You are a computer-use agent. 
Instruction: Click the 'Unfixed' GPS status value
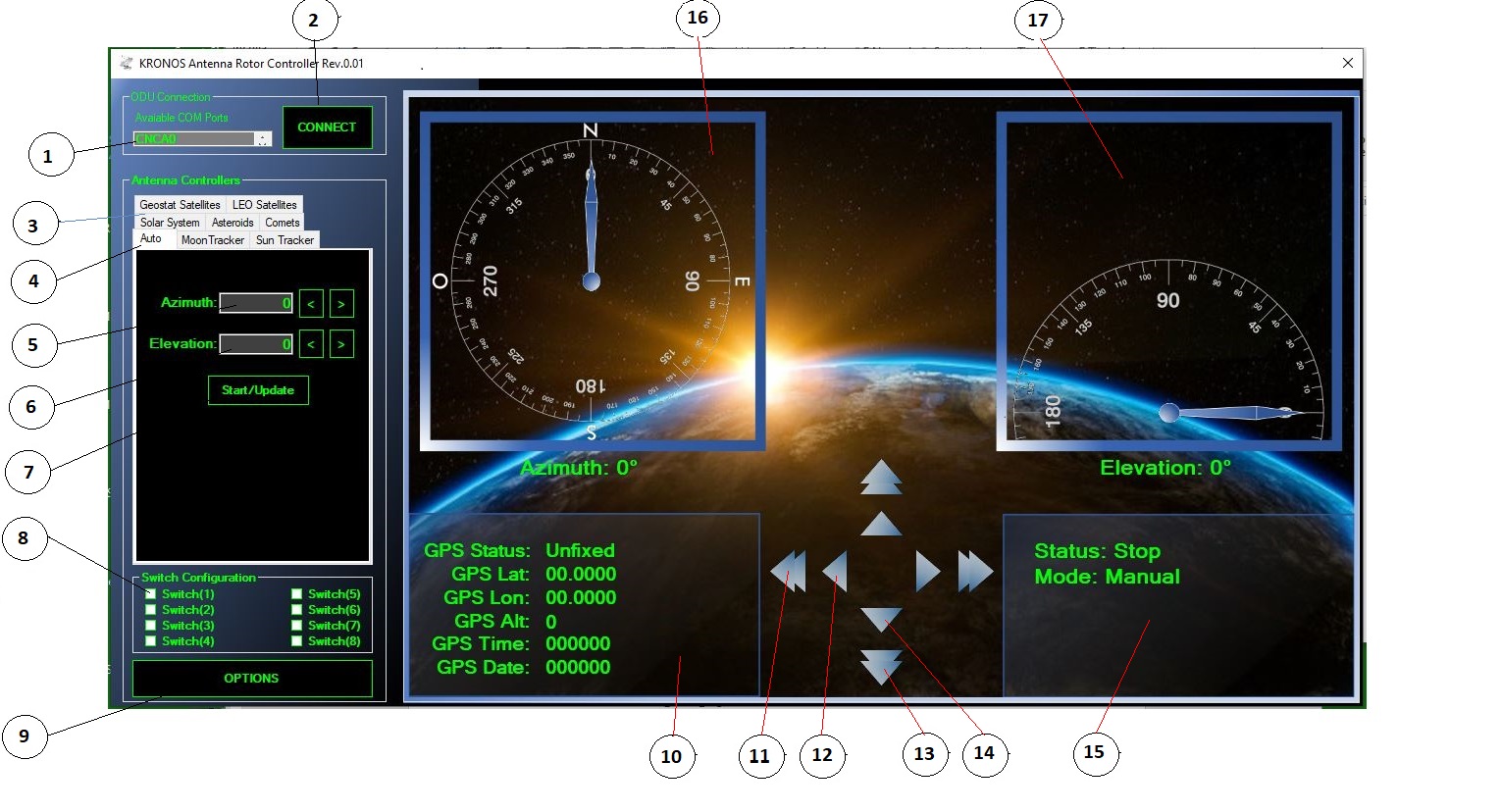point(581,551)
